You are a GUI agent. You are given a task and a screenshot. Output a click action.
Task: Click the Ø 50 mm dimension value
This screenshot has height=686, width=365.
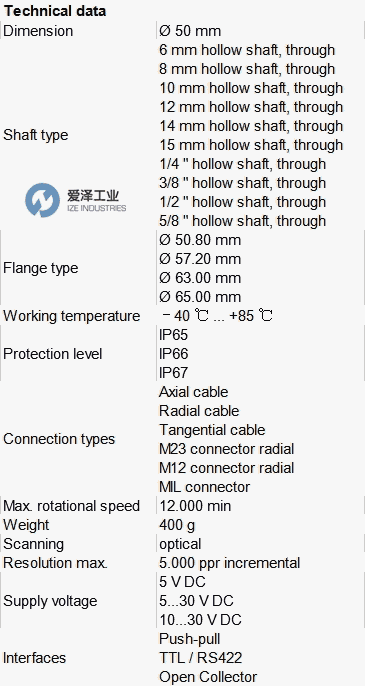[190, 31]
